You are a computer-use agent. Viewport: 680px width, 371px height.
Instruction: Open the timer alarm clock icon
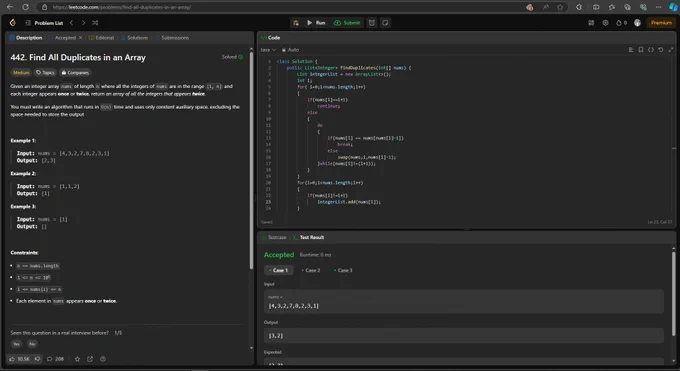(372, 23)
